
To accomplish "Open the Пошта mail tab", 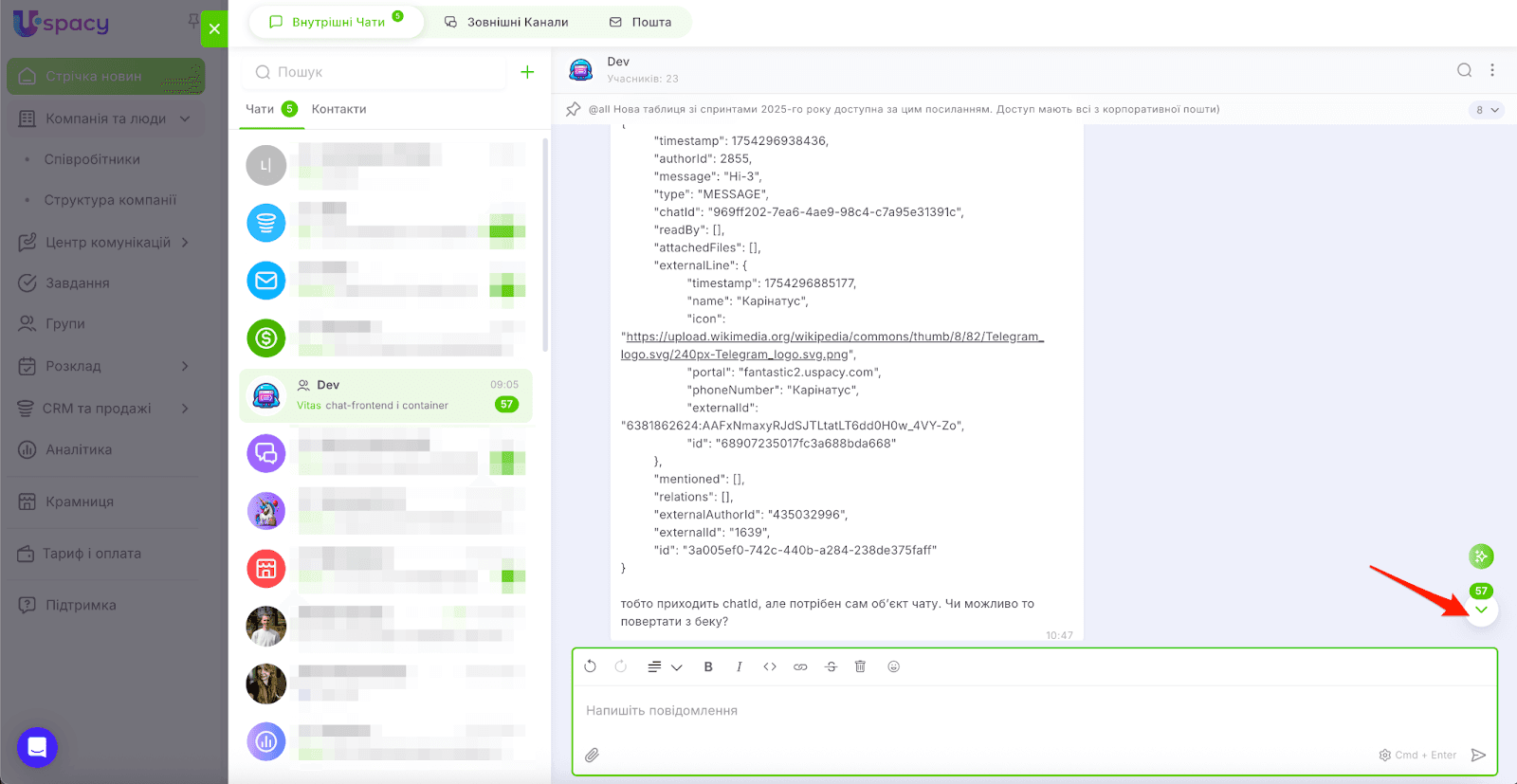I will [x=640, y=22].
